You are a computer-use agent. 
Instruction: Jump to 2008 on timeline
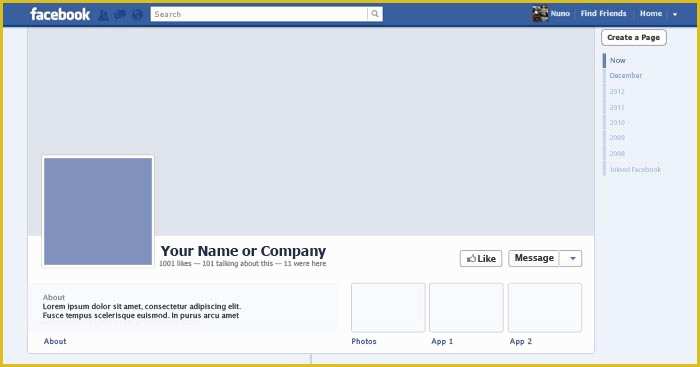pyautogui.click(x=617, y=154)
